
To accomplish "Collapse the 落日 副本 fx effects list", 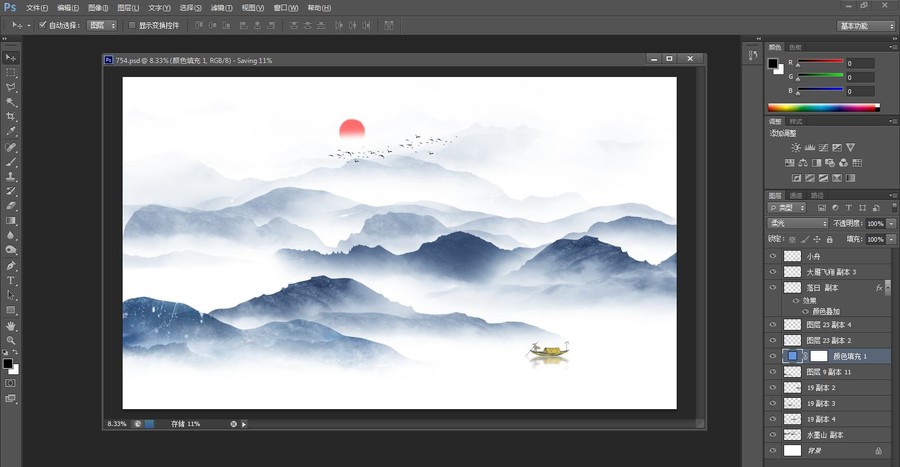I will pyautogui.click(x=889, y=288).
